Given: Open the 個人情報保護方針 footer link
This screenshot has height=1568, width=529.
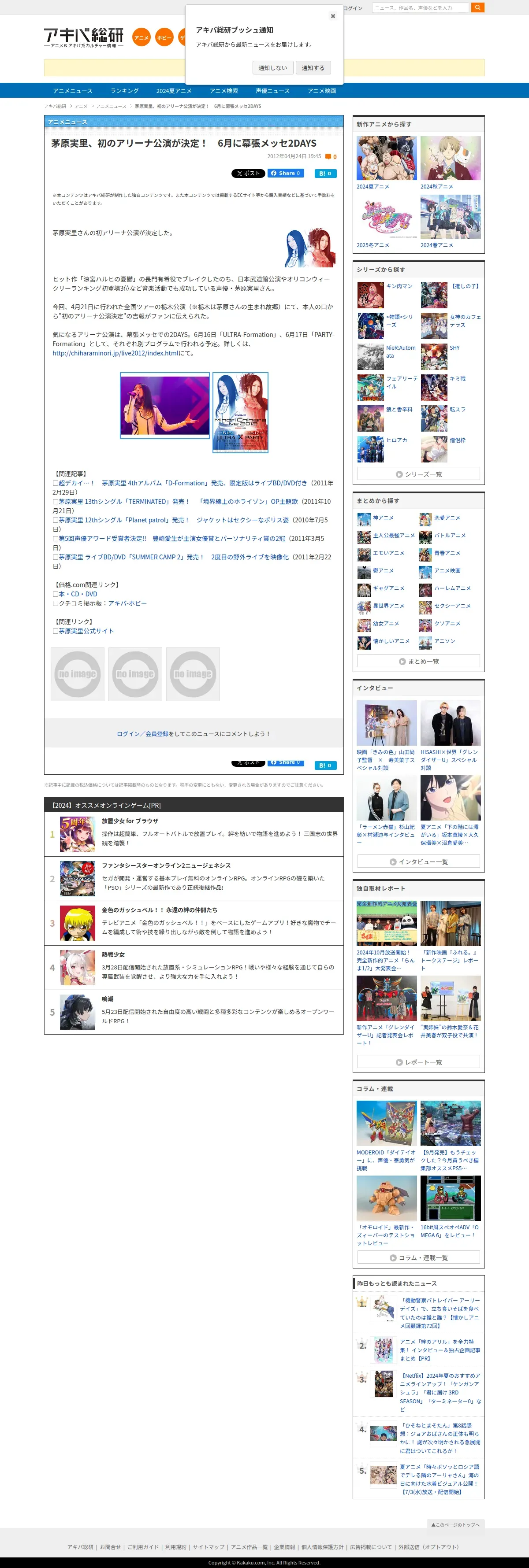Looking at the screenshot, I should [x=322, y=1547].
